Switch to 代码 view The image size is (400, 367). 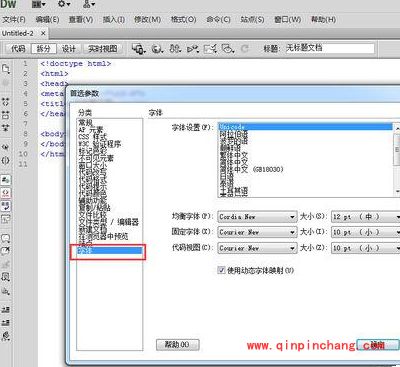point(18,49)
